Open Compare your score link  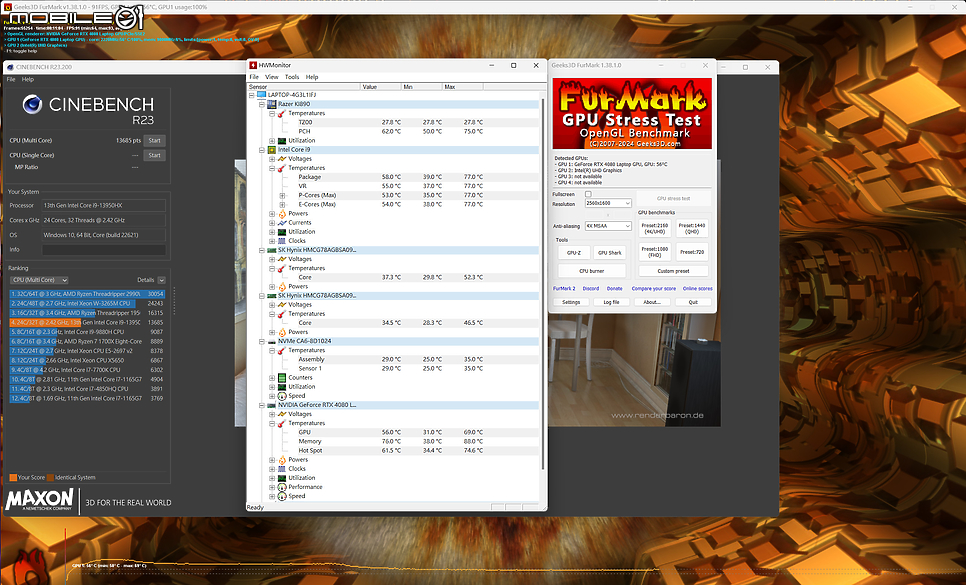[x=654, y=288]
